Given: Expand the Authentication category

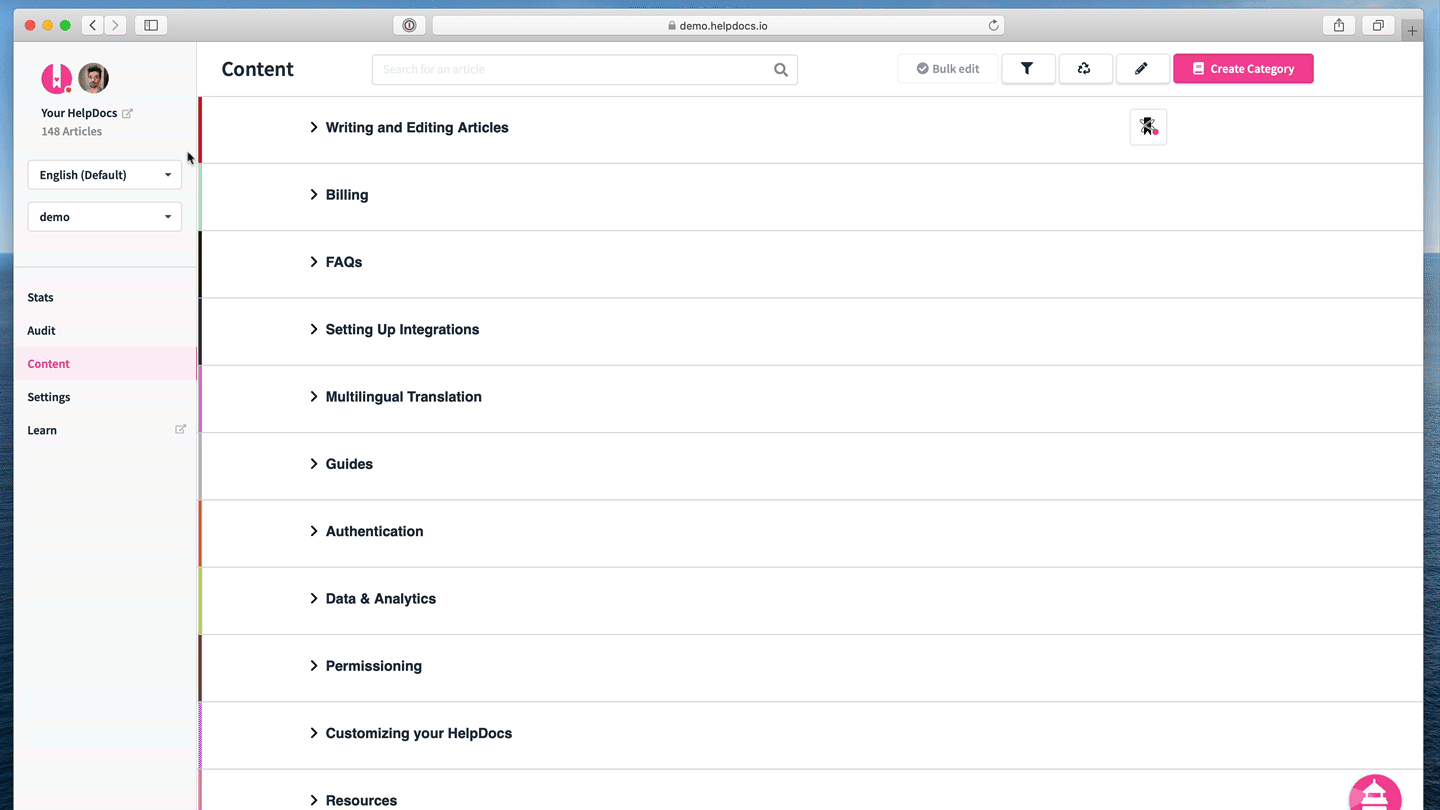Looking at the screenshot, I should click(x=314, y=531).
